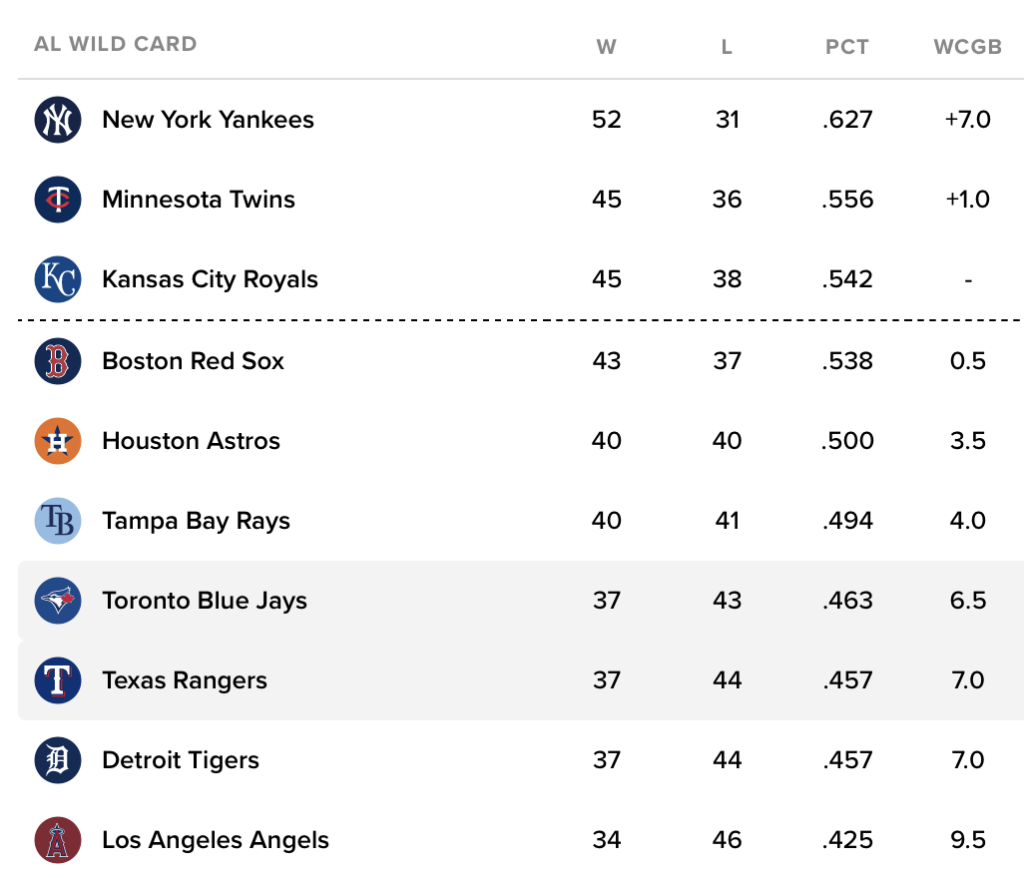Click the Minnesota Twins logo
Image resolution: width=1024 pixels, height=878 pixels.
(x=58, y=200)
